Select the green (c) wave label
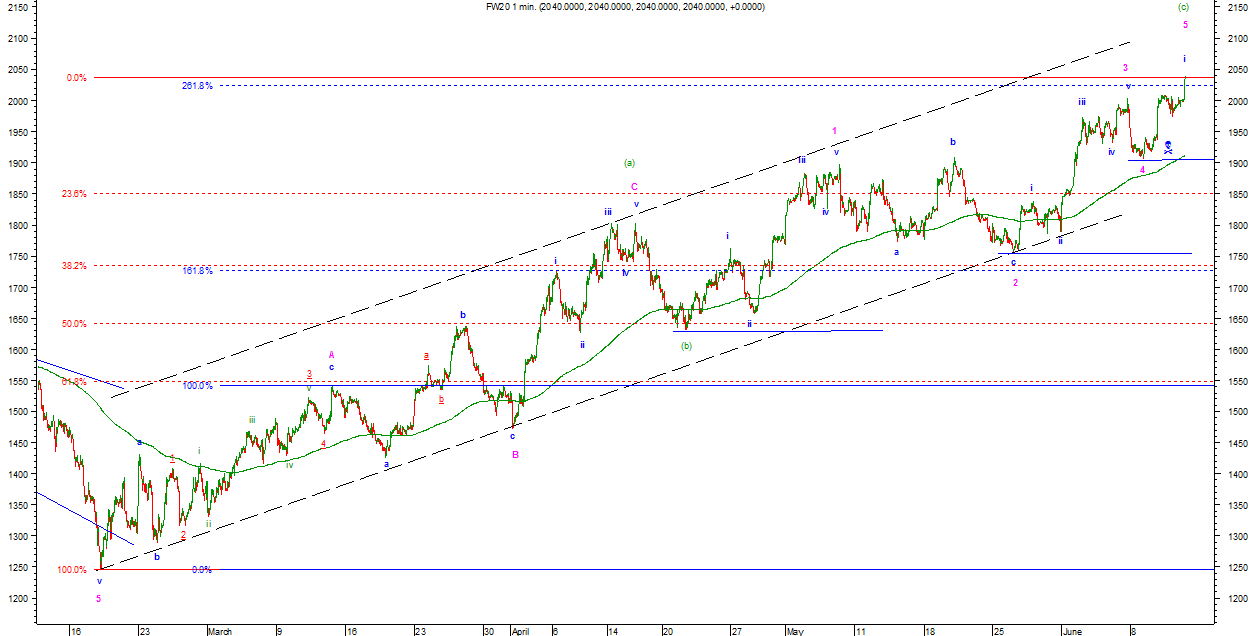This screenshot has width=1250, height=636. coord(1184,7)
